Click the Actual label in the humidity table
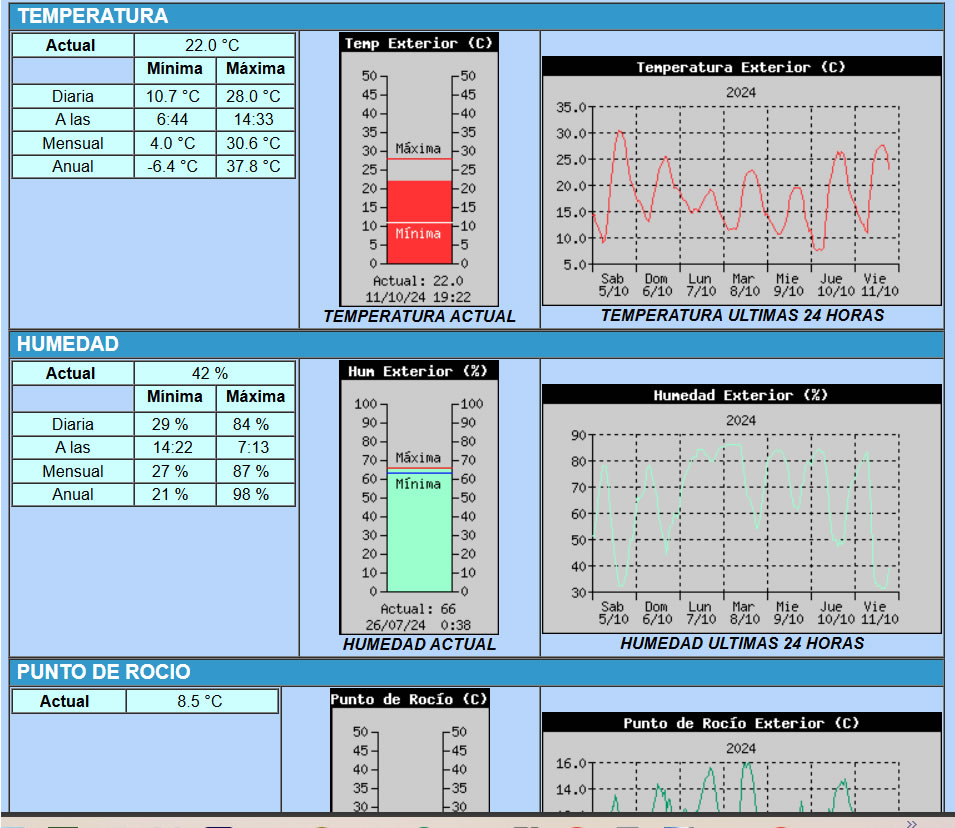The image size is (955, 828). [x=71, y=373]
